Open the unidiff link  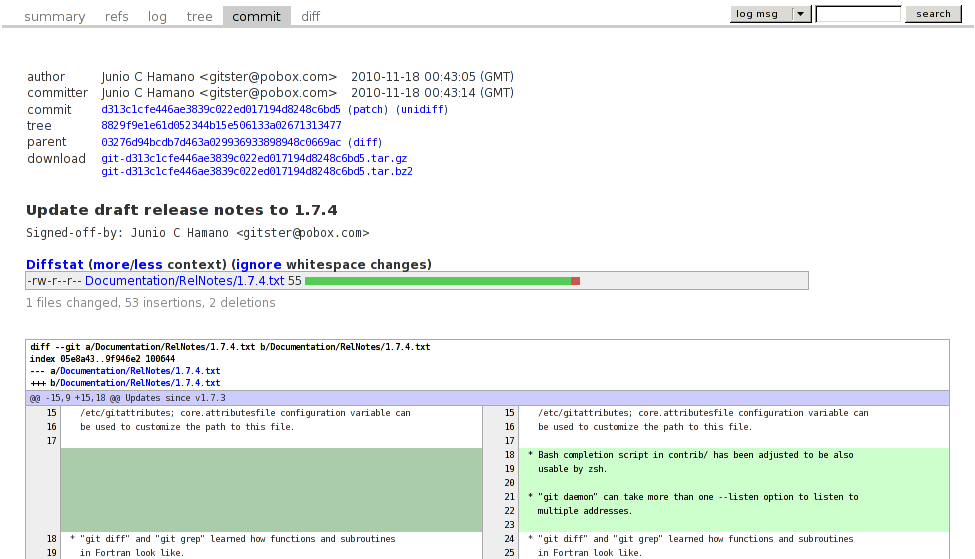pos(422,109)
